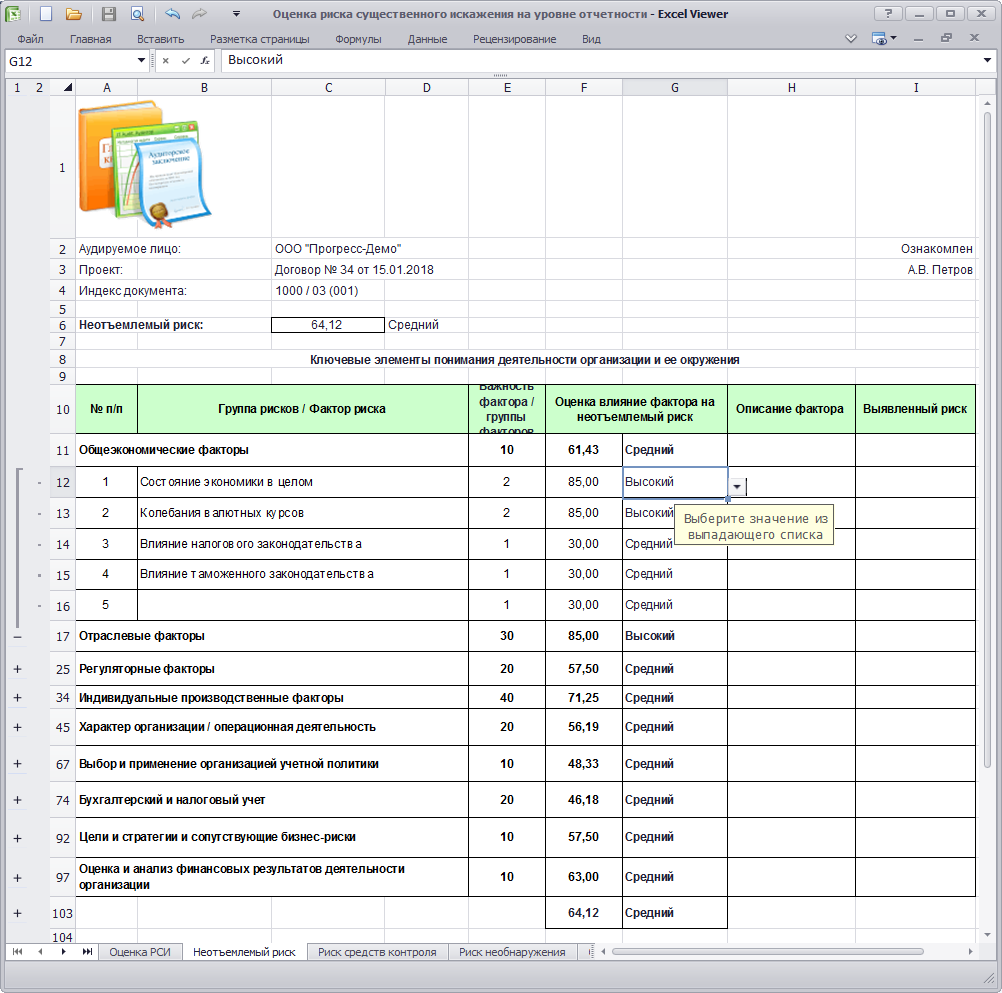Undo the last action
1002x993 pixels.
(x=172, y=13)
